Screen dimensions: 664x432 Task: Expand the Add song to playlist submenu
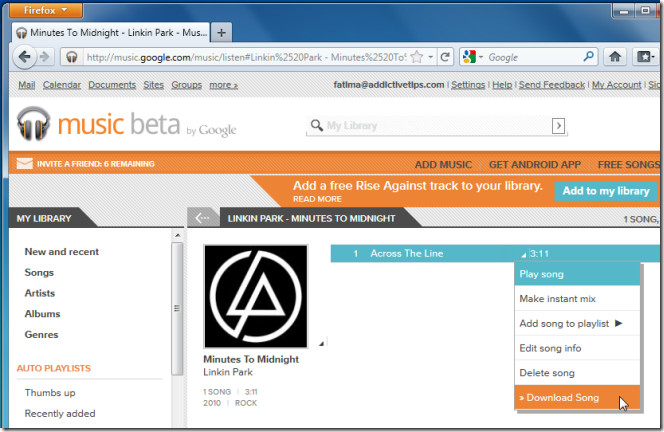(618, 323)
